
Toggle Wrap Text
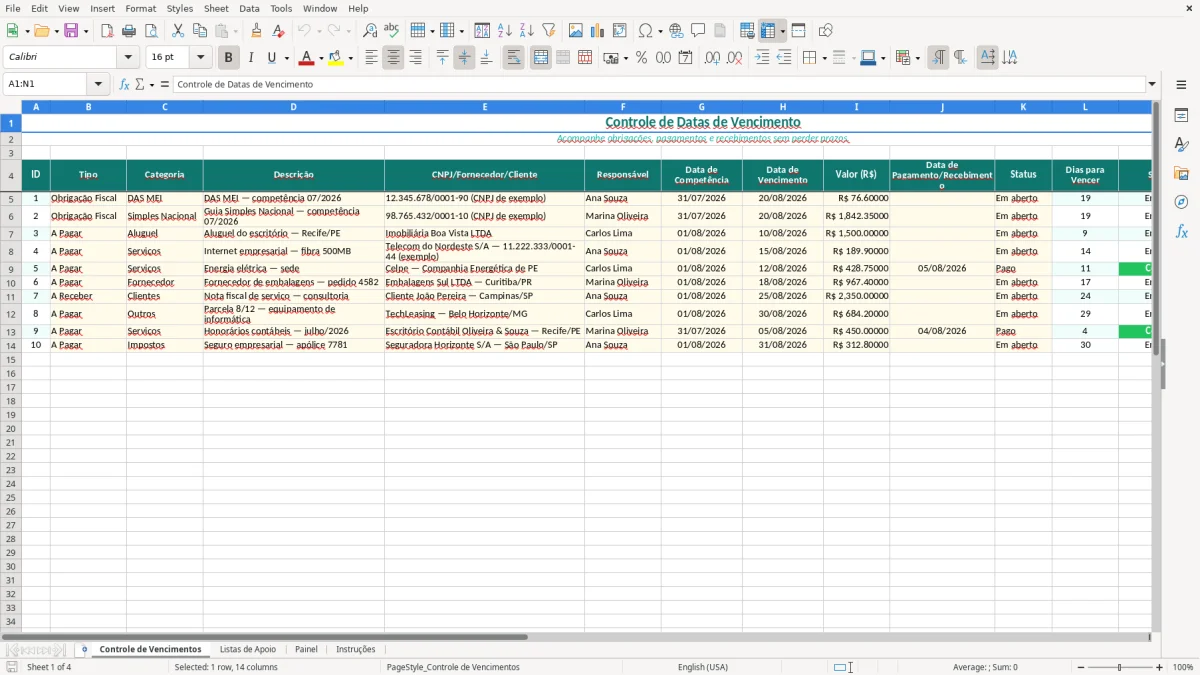[513, 58]
